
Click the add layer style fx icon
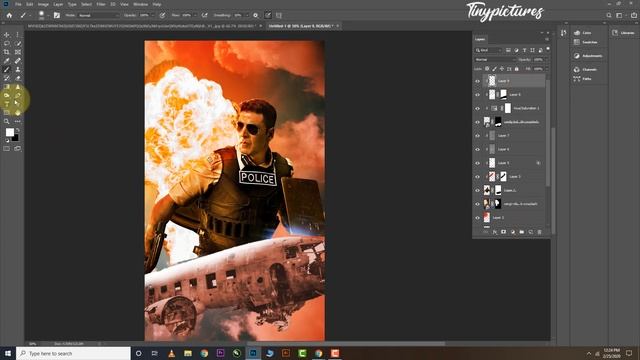(x=495, y=232)
